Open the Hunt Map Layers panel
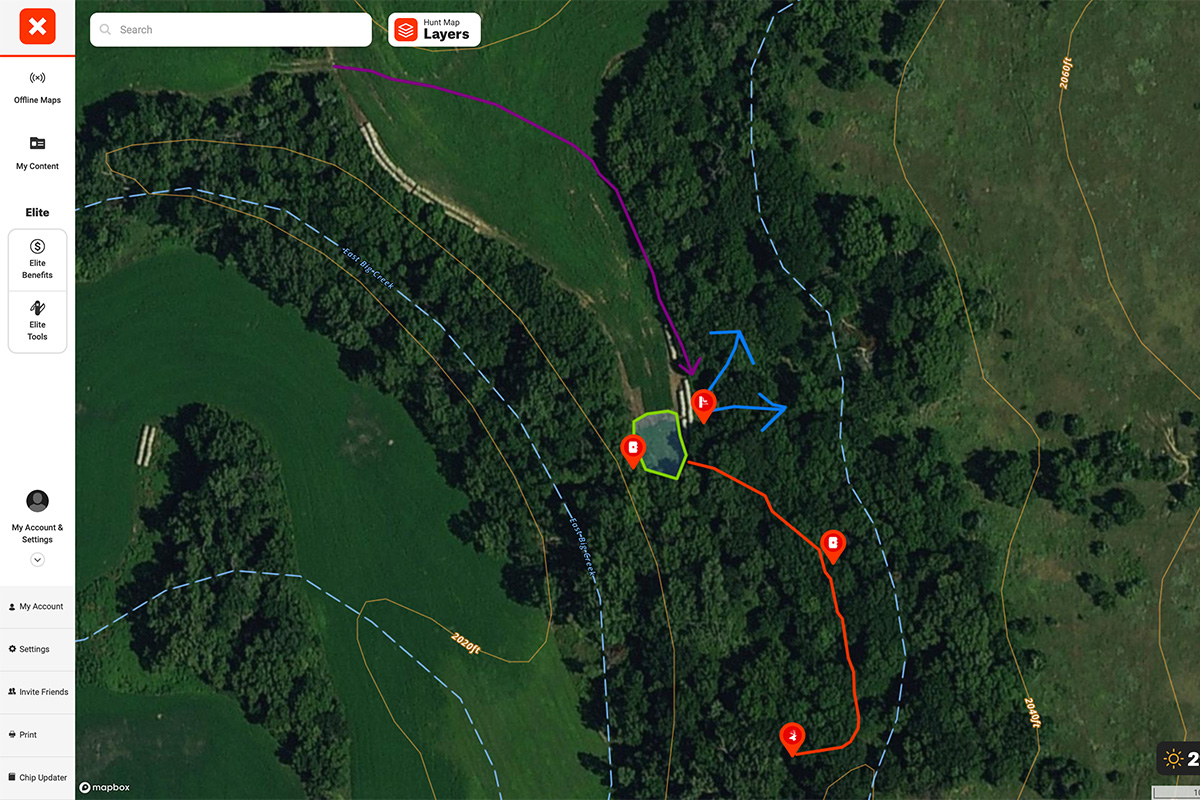Viewport: 1200px width, 800px height. (434, 30)
